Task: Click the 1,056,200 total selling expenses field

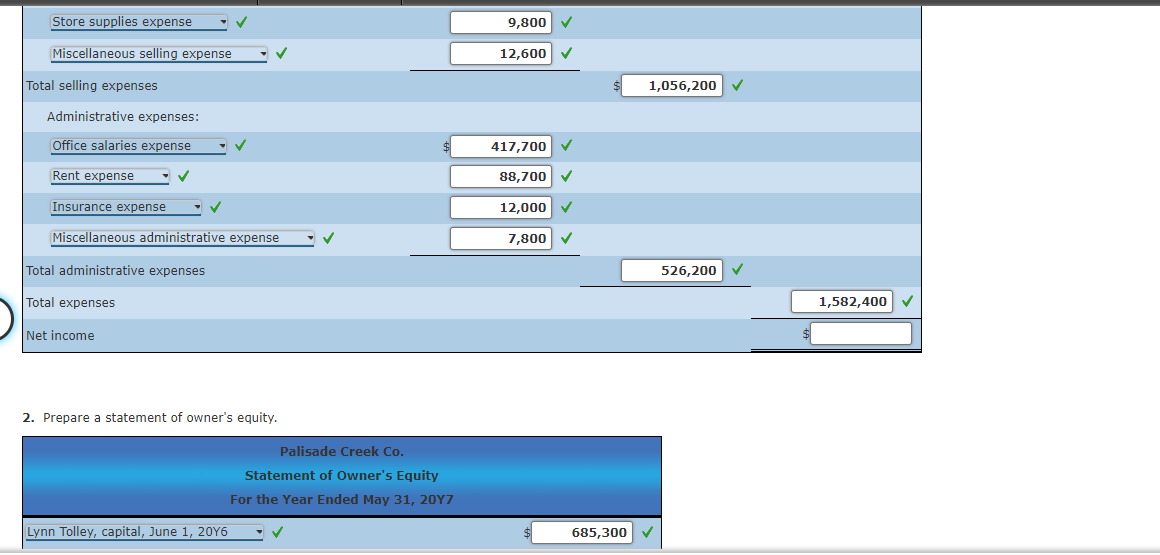Action: (x=672, y=86)
